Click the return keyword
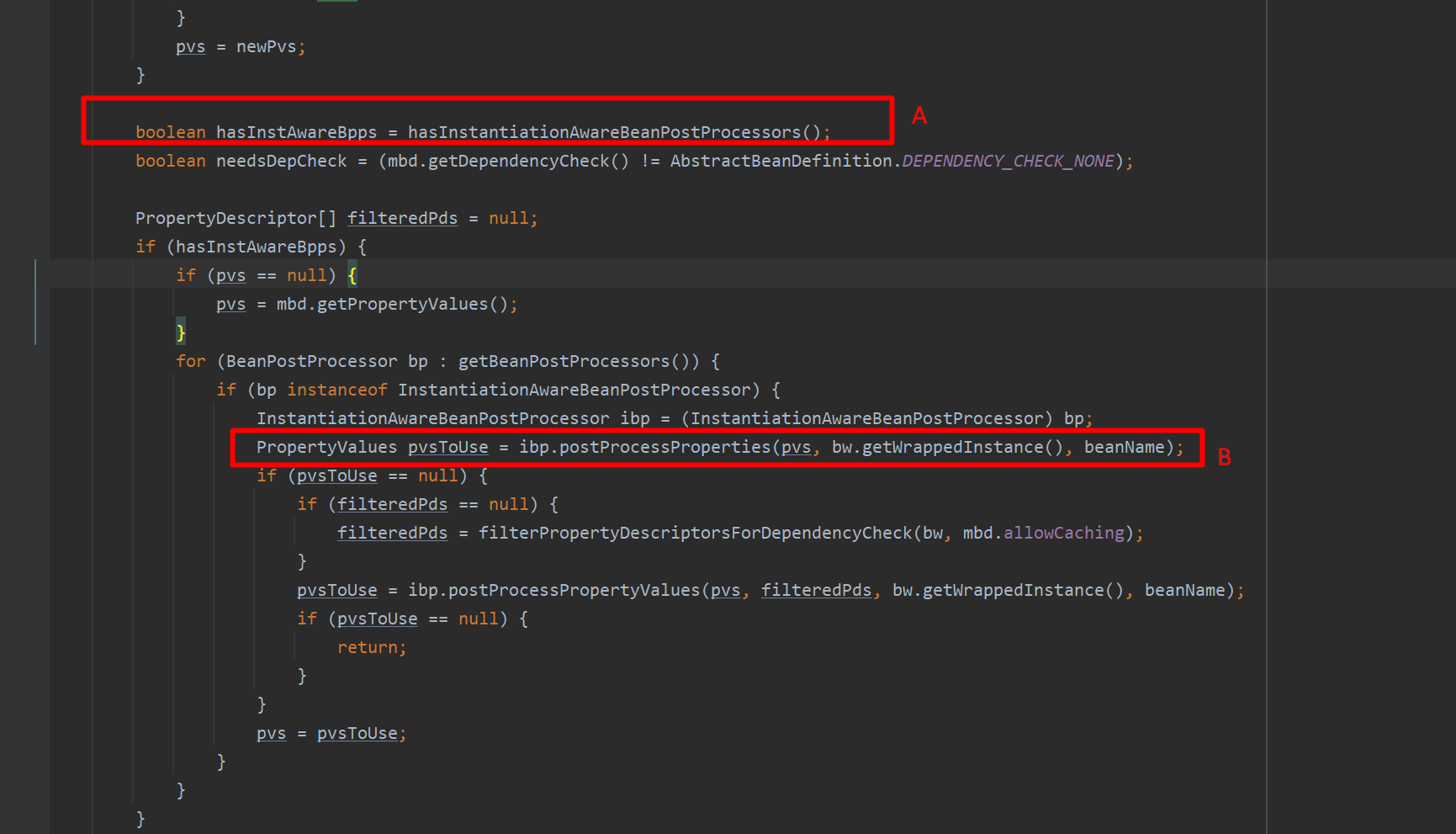The width and height of the screenshot is (1456, 834). coord(368,647)
